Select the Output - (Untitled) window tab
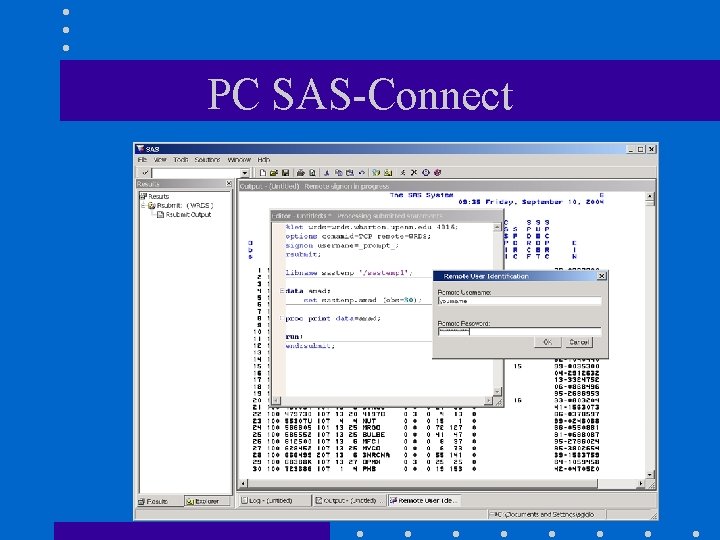The image size is (720, 540). point(349,501)
